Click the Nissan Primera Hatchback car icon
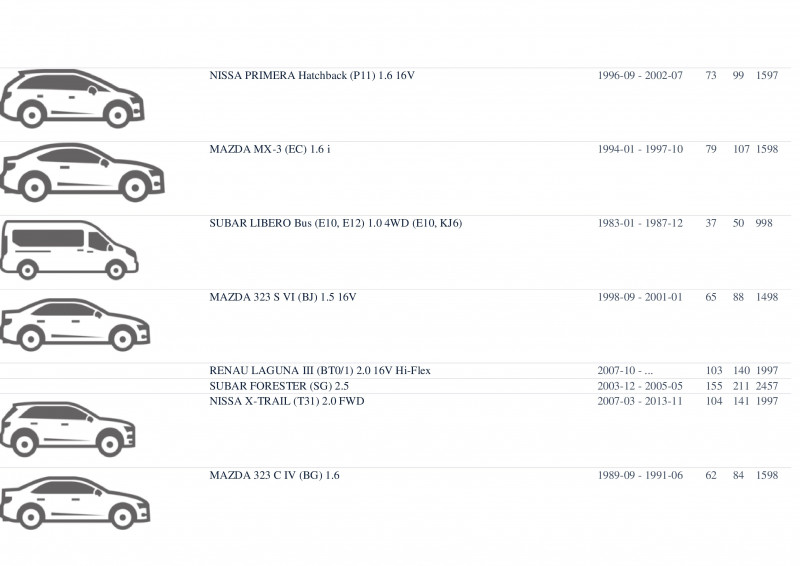The width and height of the screenshot is (800, 566). click(72, 99)
